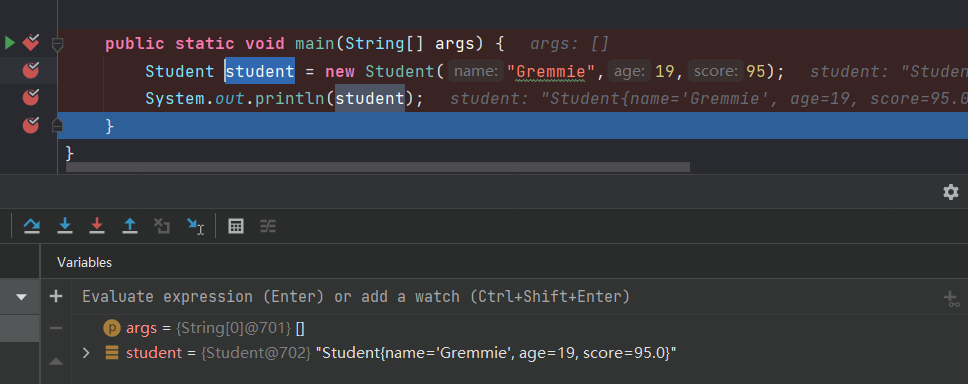
Task: Click the Run to Cursor icon
Action: (195, 226)
